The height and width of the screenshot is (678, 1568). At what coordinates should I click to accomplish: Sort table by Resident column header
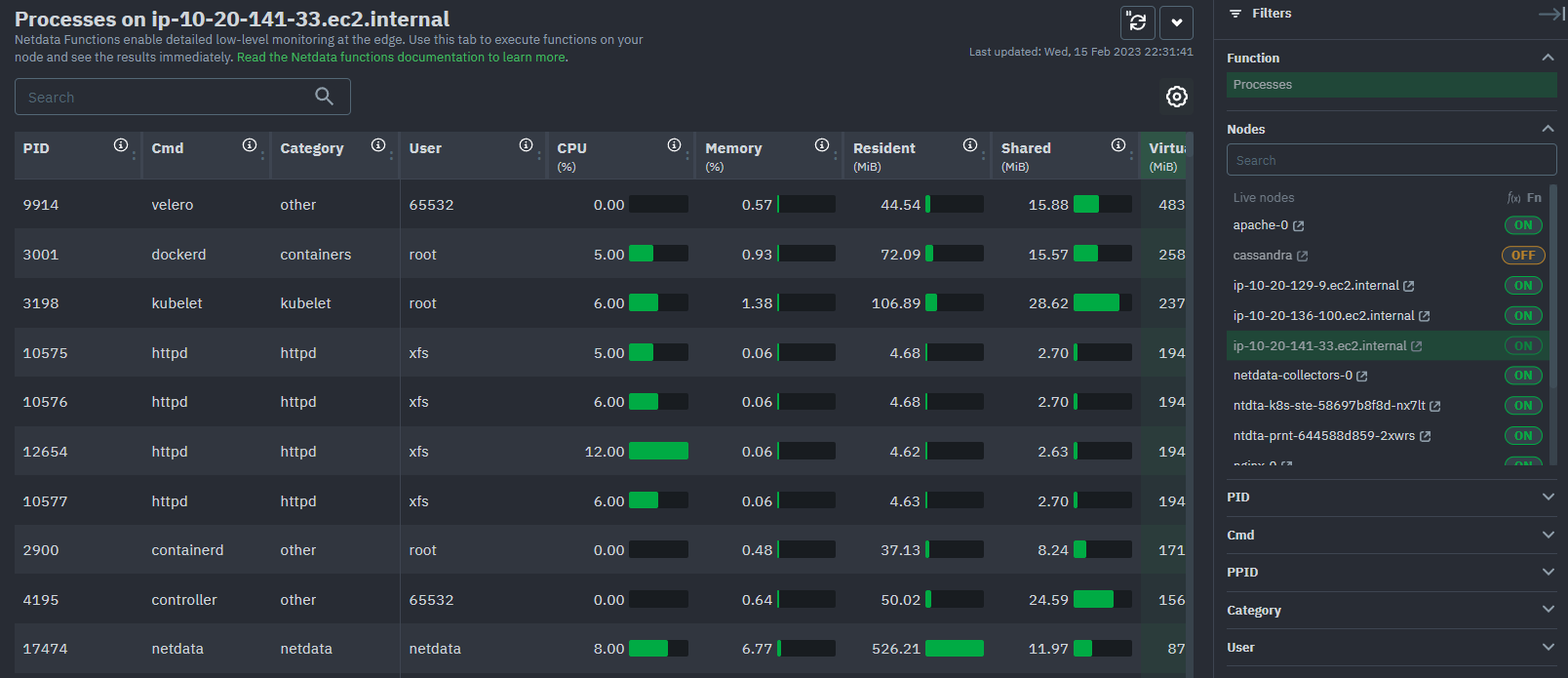pyautogui.click(x=884, y=148)
